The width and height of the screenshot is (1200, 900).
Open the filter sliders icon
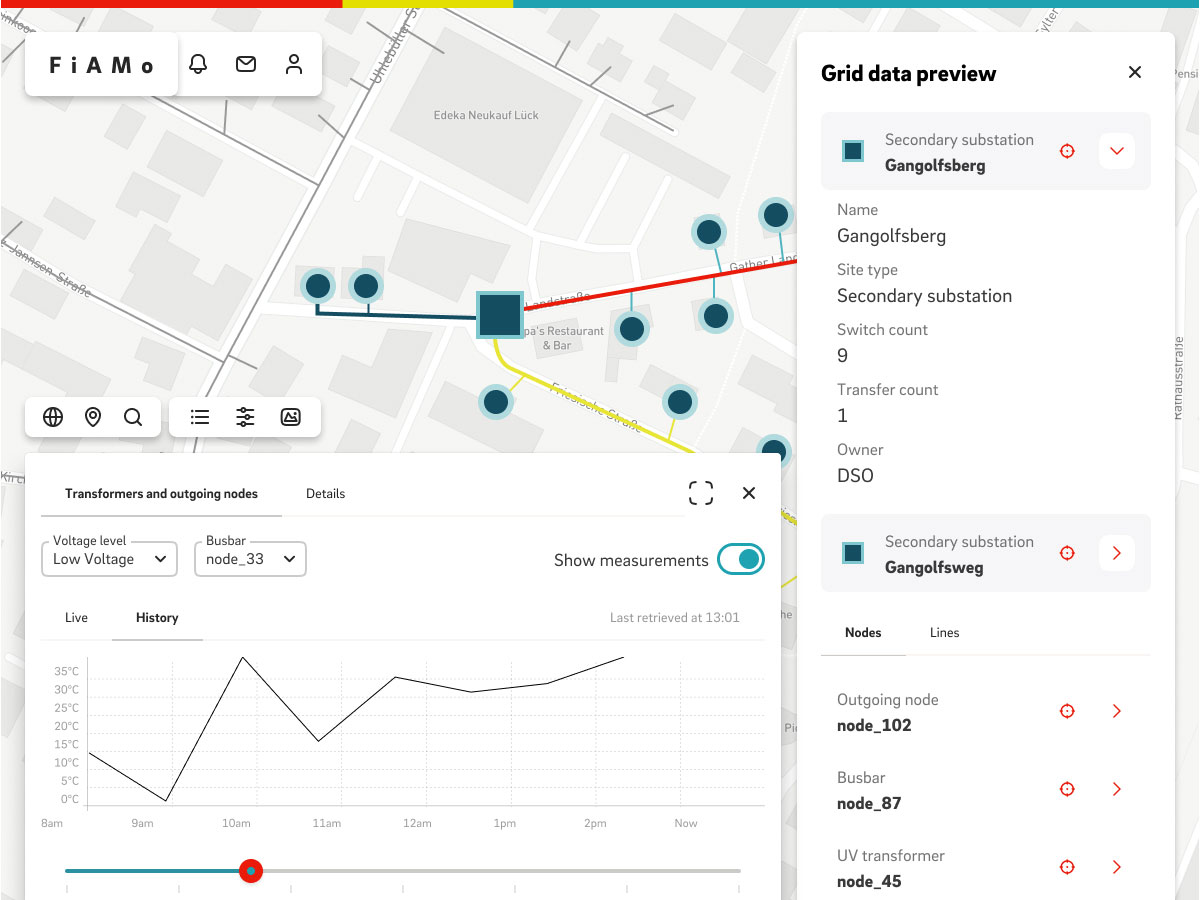[x=245, y=417]
